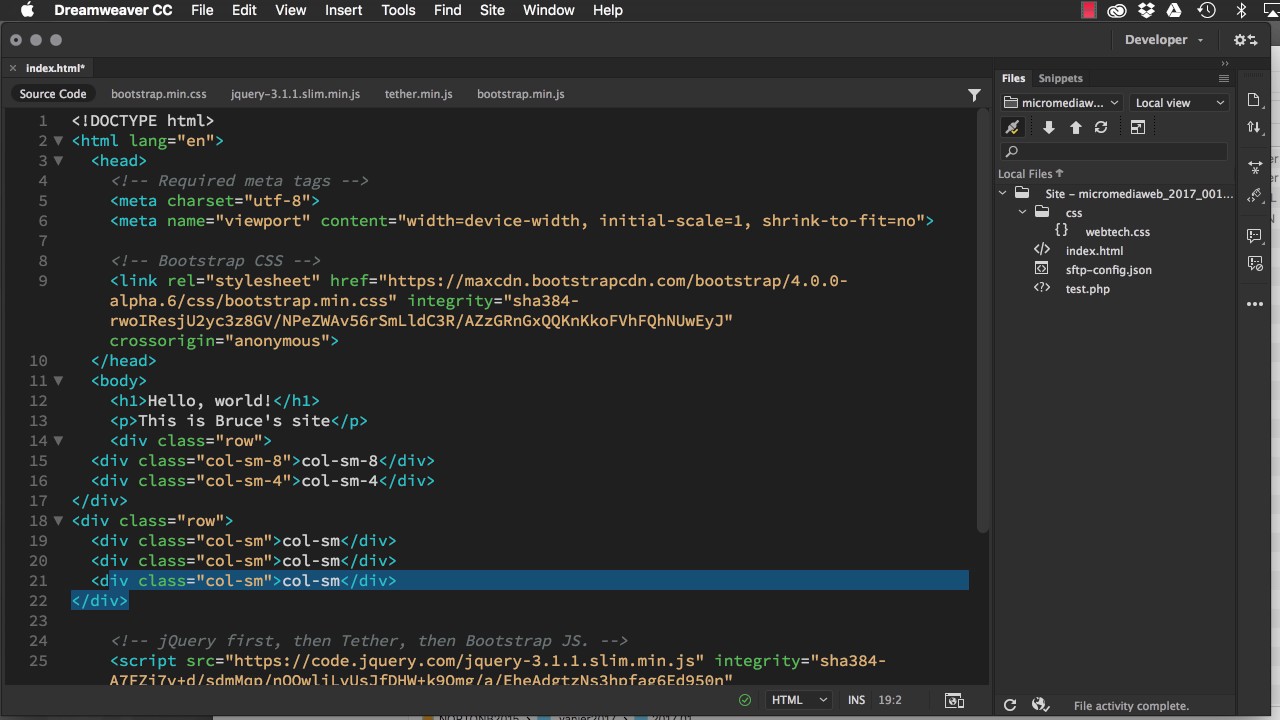Click the green no-errors check icon
This screenshot has width=1280, height=720.
point(744,700)
